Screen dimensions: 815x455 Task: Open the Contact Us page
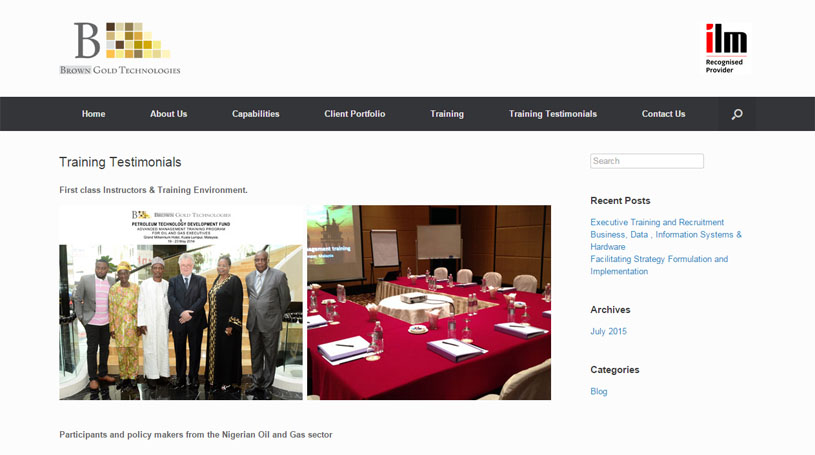[x=663, y=114]
